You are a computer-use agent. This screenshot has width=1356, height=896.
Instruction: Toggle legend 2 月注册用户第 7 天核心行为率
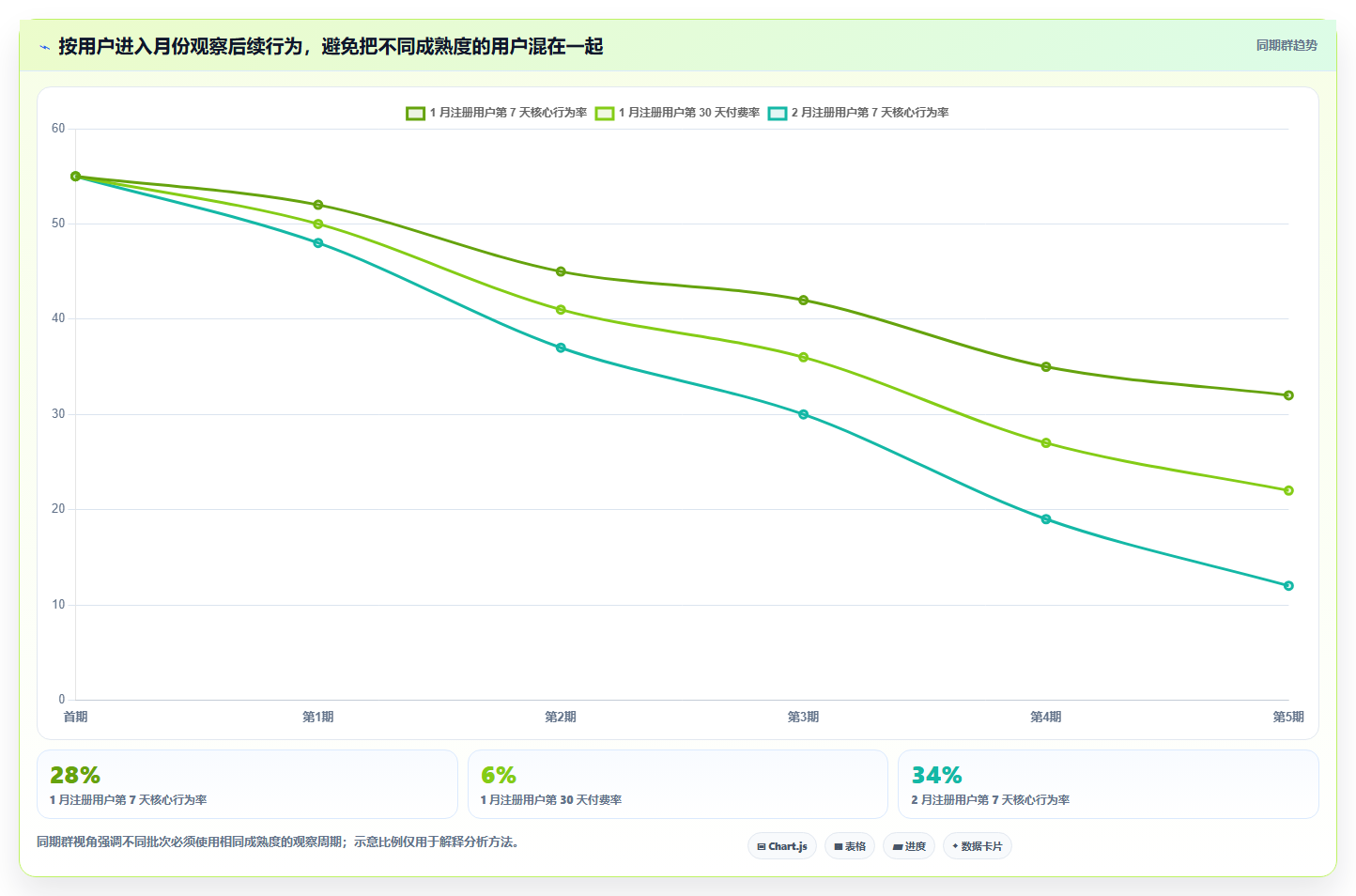[858, 113]
